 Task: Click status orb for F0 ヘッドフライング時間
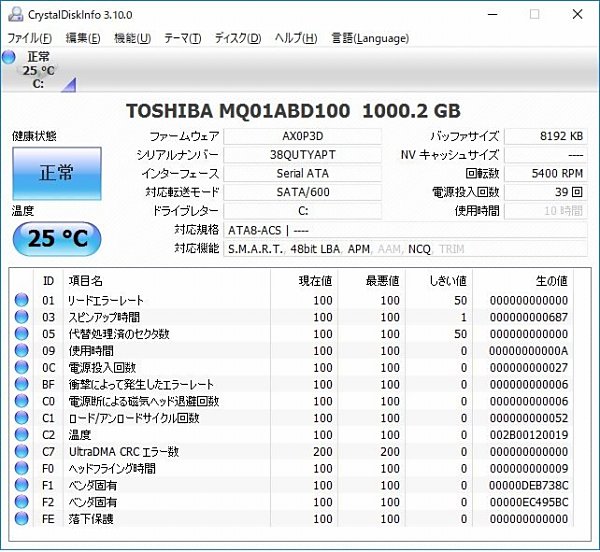[x=22, y=468]
